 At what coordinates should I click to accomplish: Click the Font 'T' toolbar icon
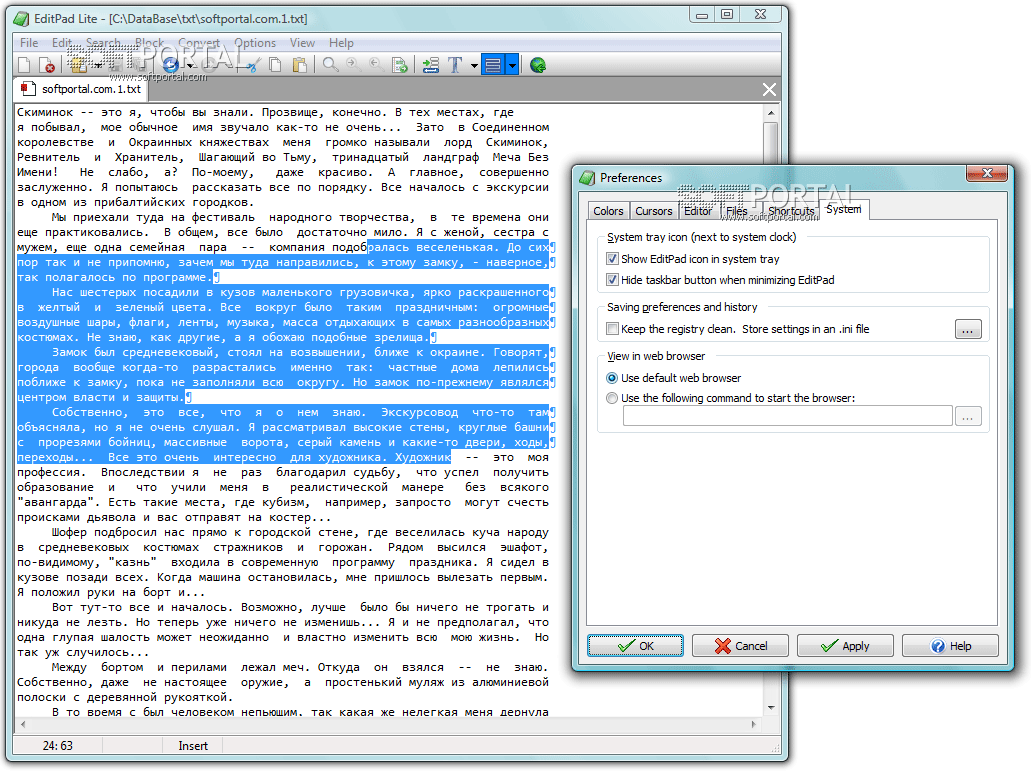click(x=454, y=64)
